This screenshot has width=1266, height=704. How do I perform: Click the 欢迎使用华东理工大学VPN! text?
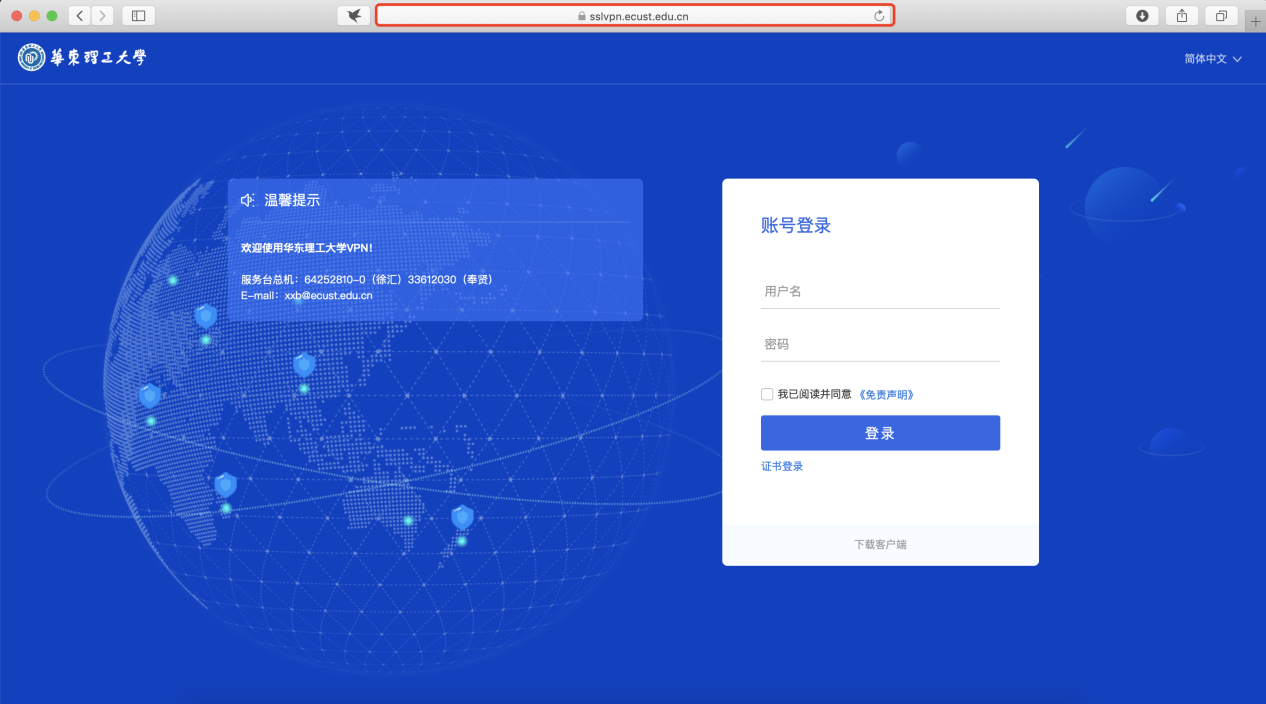(x=307, y=247)
